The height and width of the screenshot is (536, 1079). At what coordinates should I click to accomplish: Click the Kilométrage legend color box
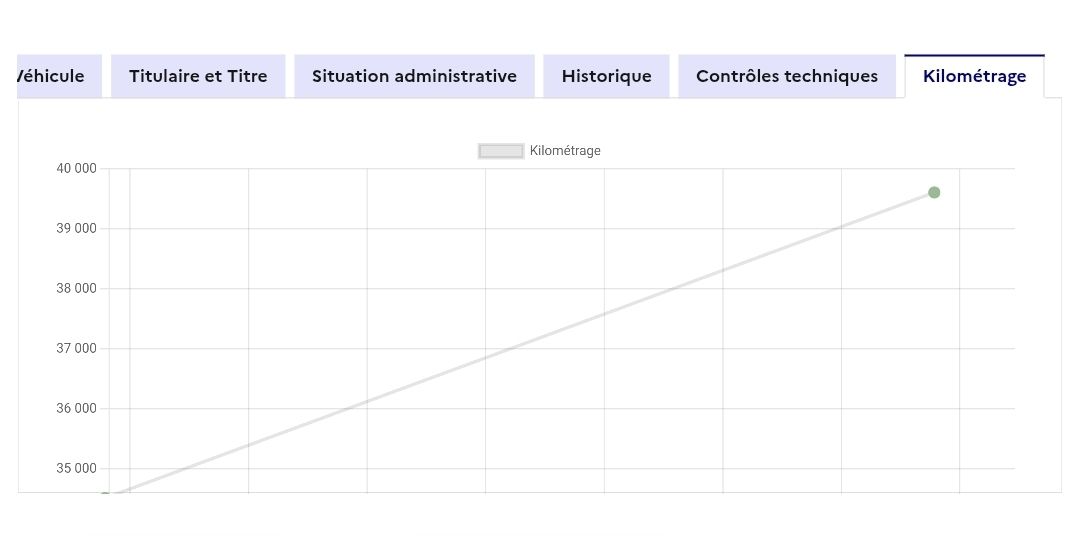point(501,151)
